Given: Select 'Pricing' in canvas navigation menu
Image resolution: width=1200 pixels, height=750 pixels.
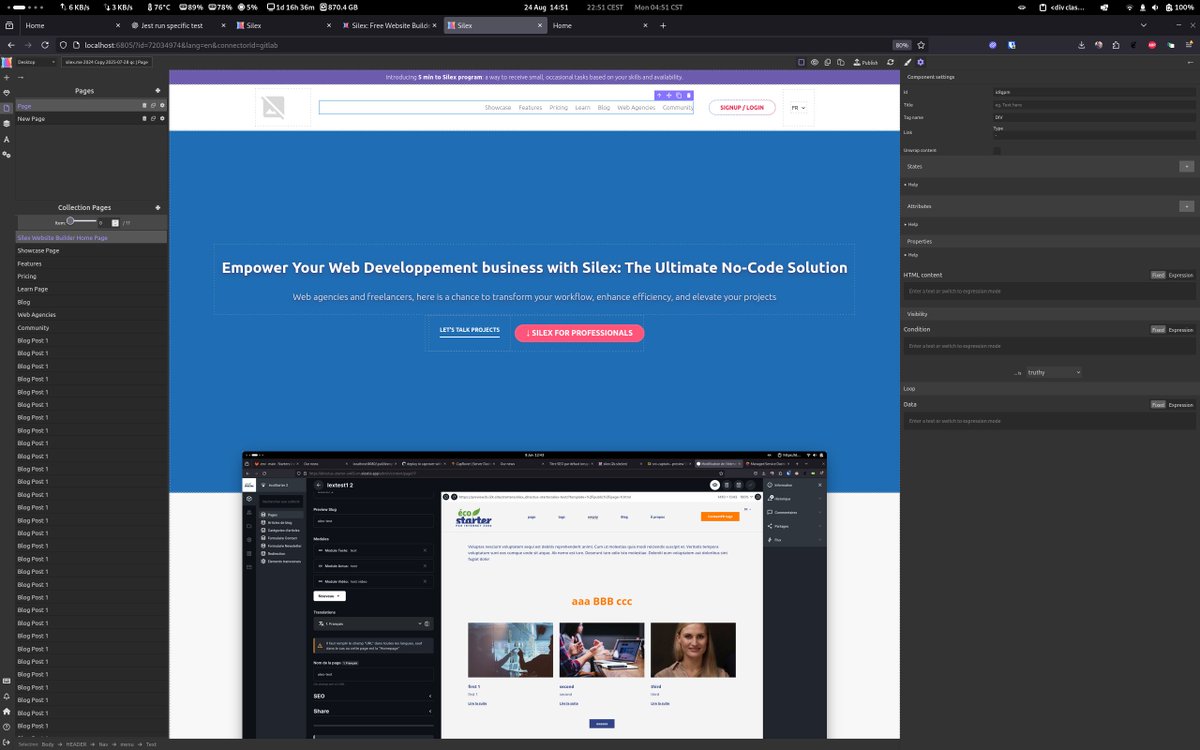Looking at the screenshot, I should pyautogui.click(x=558, y=108).
